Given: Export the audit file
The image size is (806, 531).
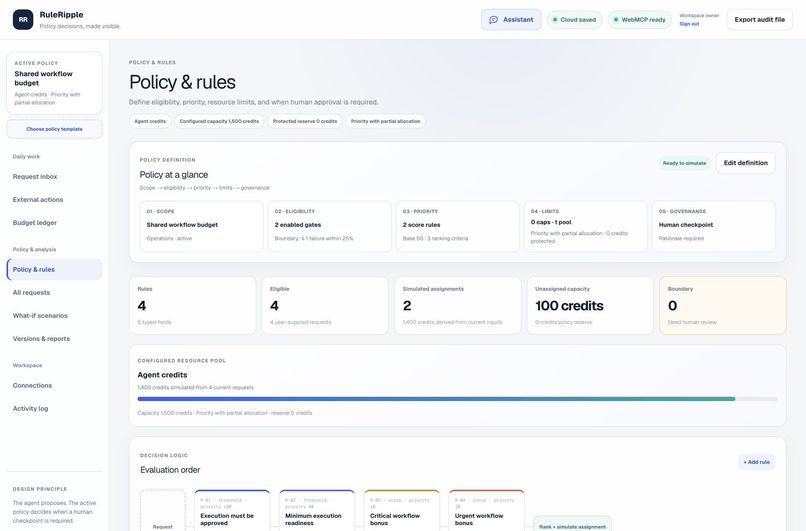Looking at the screenshot, I should (759, 20).
